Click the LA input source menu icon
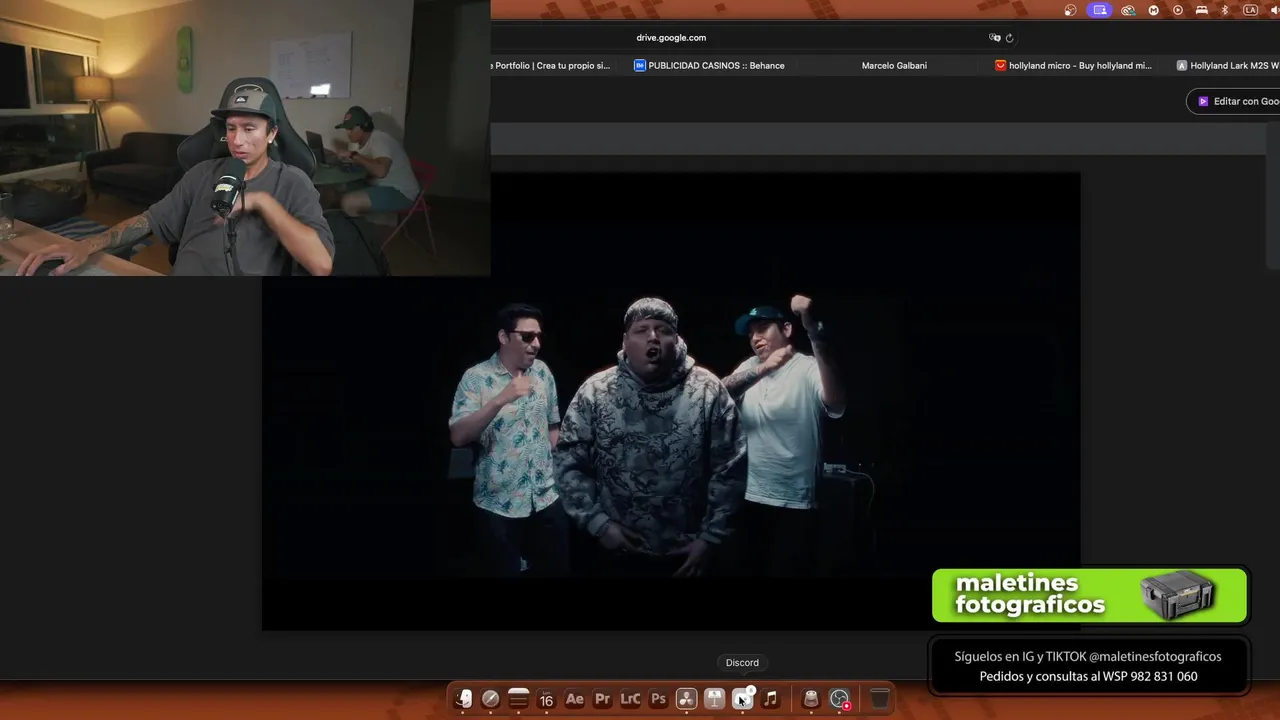The width and height of the screenshot is (1280, 720). point(1250,10)
